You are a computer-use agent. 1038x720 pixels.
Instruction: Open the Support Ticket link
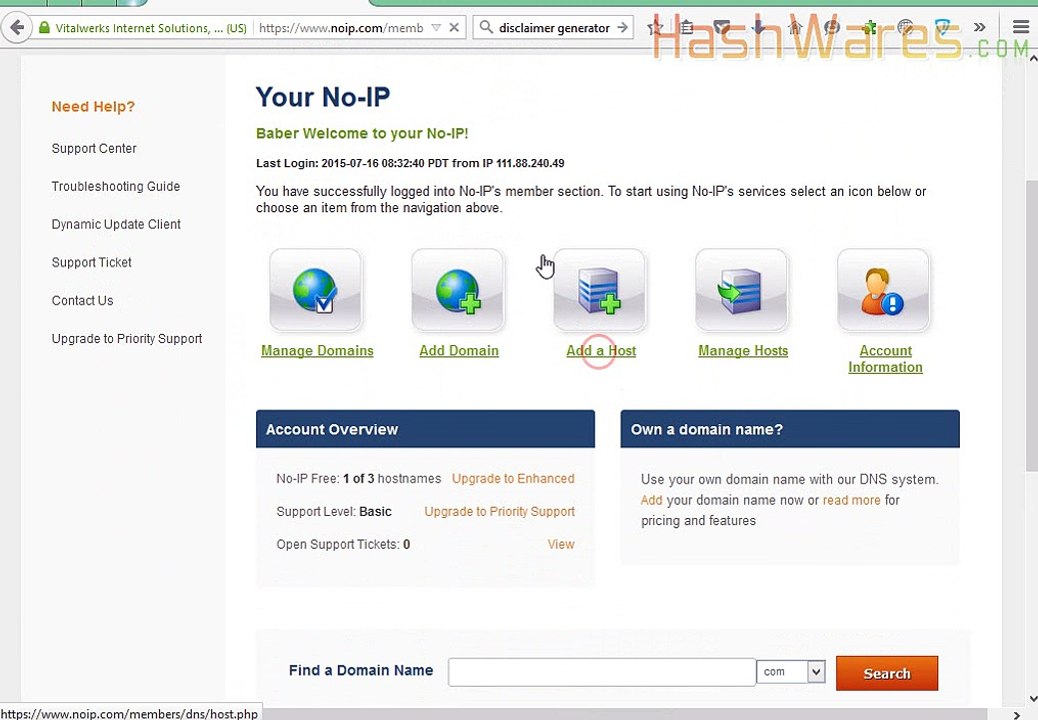(x=91, y=263)
